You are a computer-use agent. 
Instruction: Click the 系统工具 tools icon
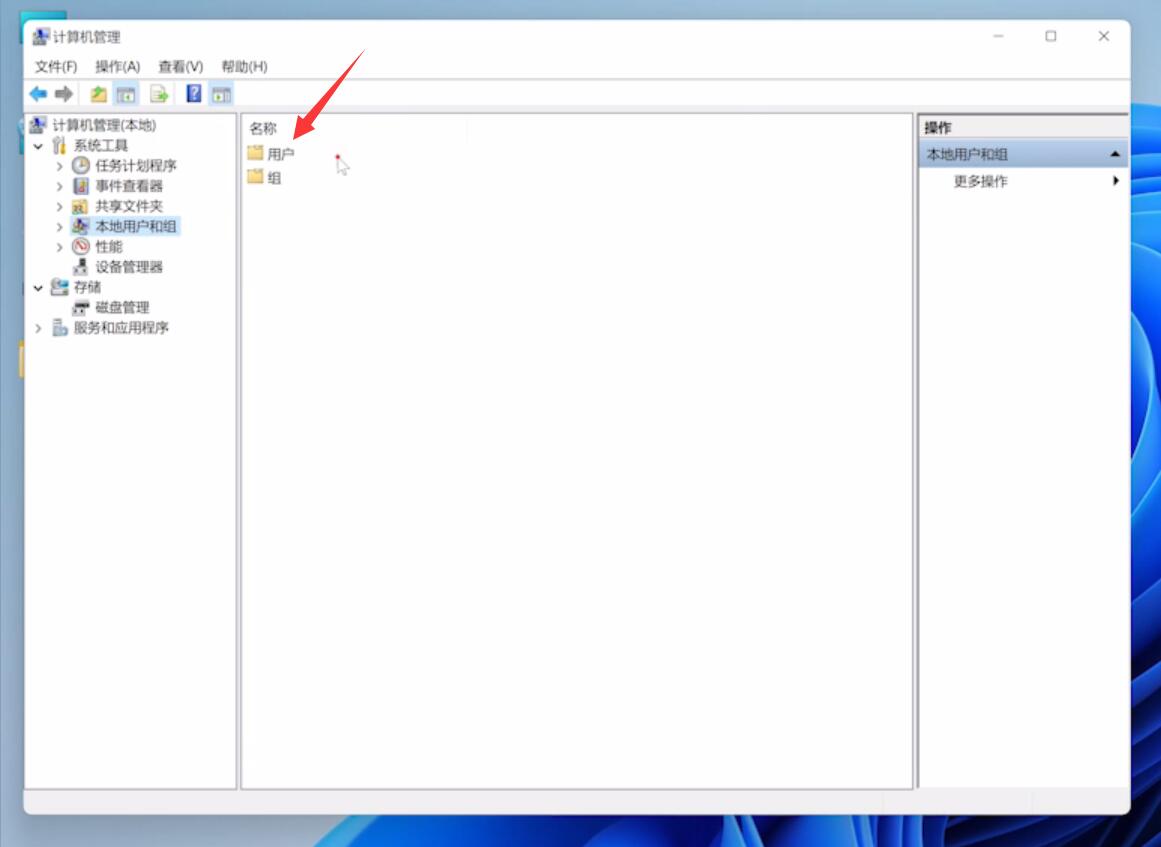click(59, 145)
